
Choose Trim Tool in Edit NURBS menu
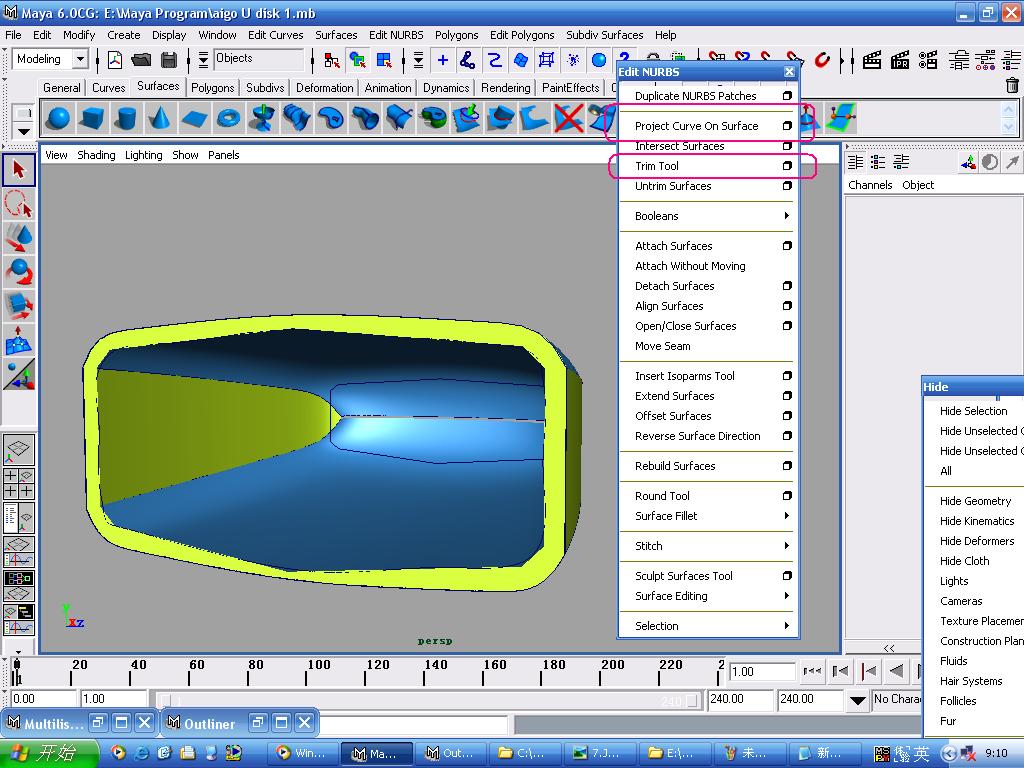pos(657,166)
